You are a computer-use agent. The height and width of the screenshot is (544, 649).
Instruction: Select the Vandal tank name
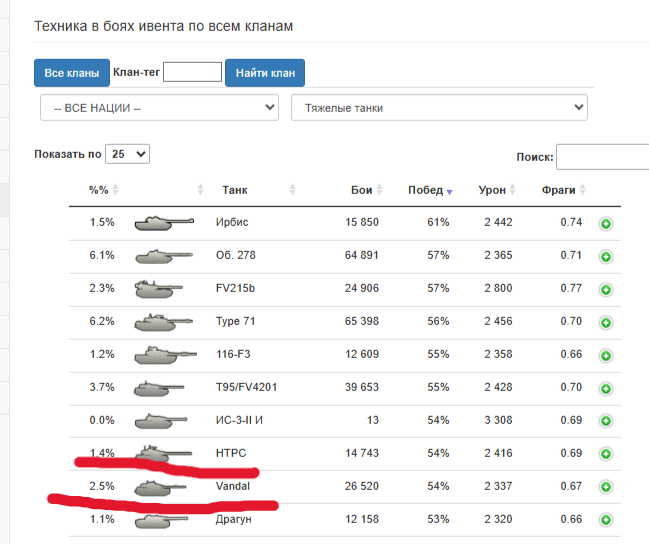233,486
